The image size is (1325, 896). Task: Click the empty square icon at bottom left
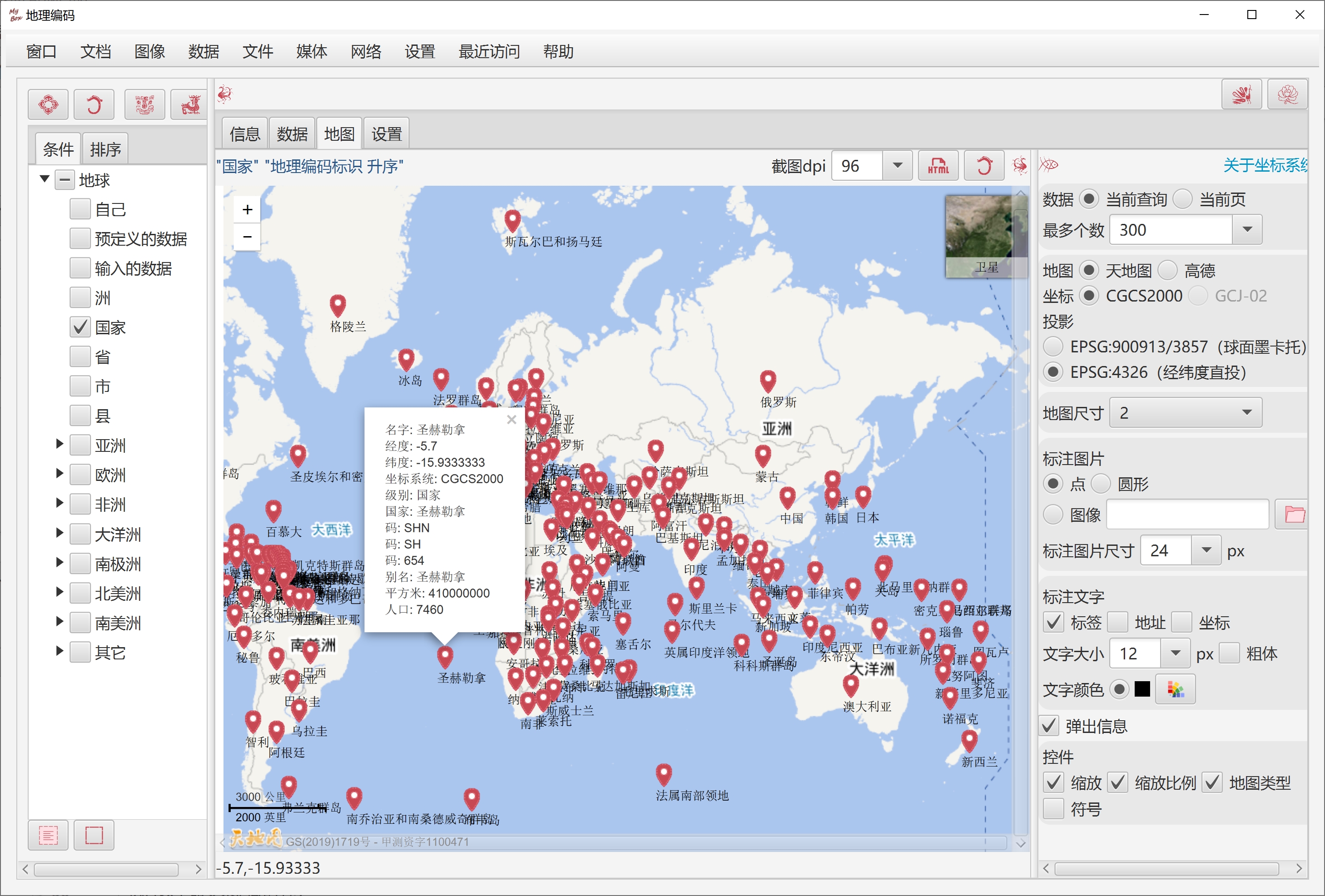coord(94,836)
